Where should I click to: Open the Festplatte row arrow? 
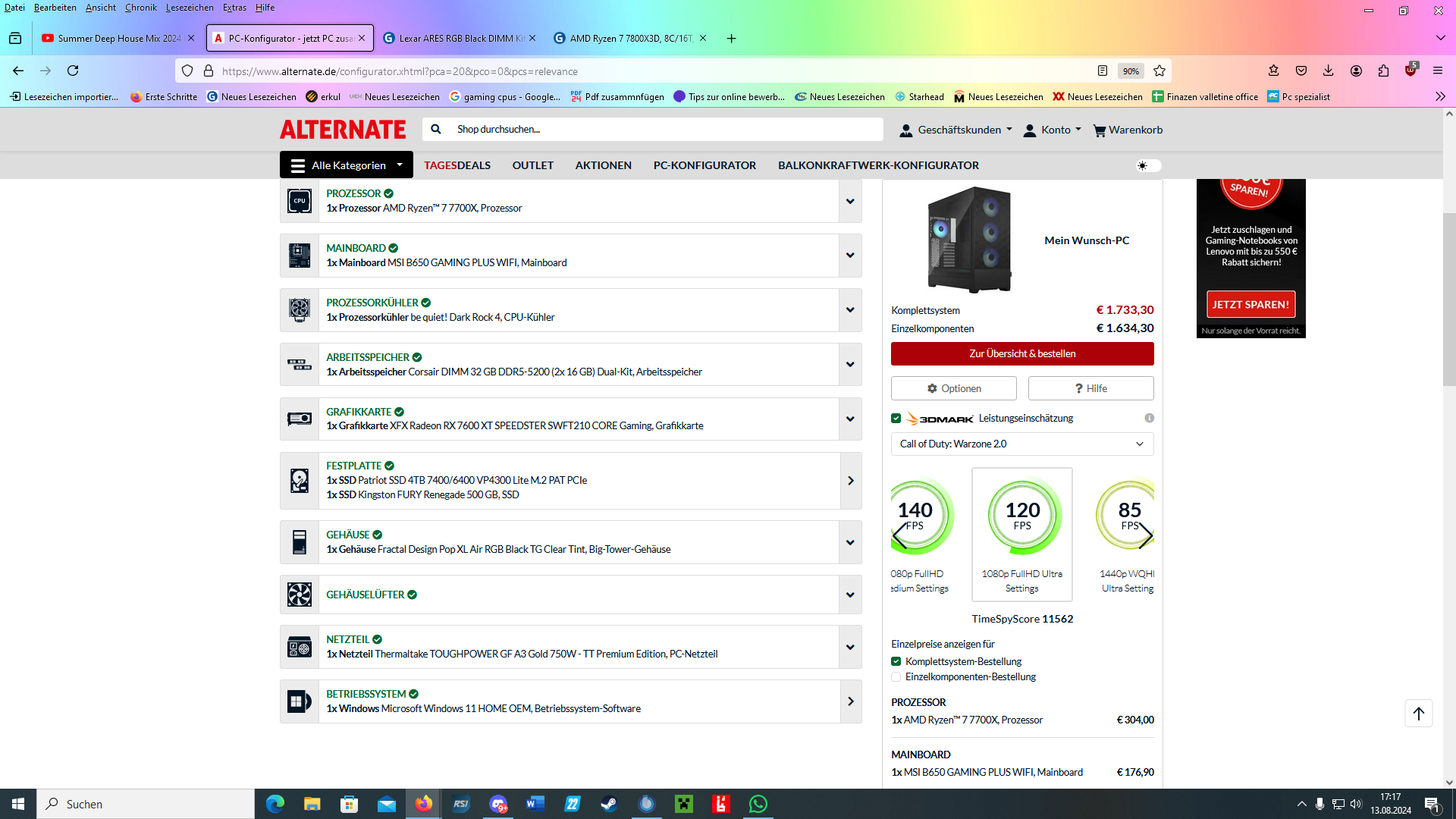pos(851,481)
